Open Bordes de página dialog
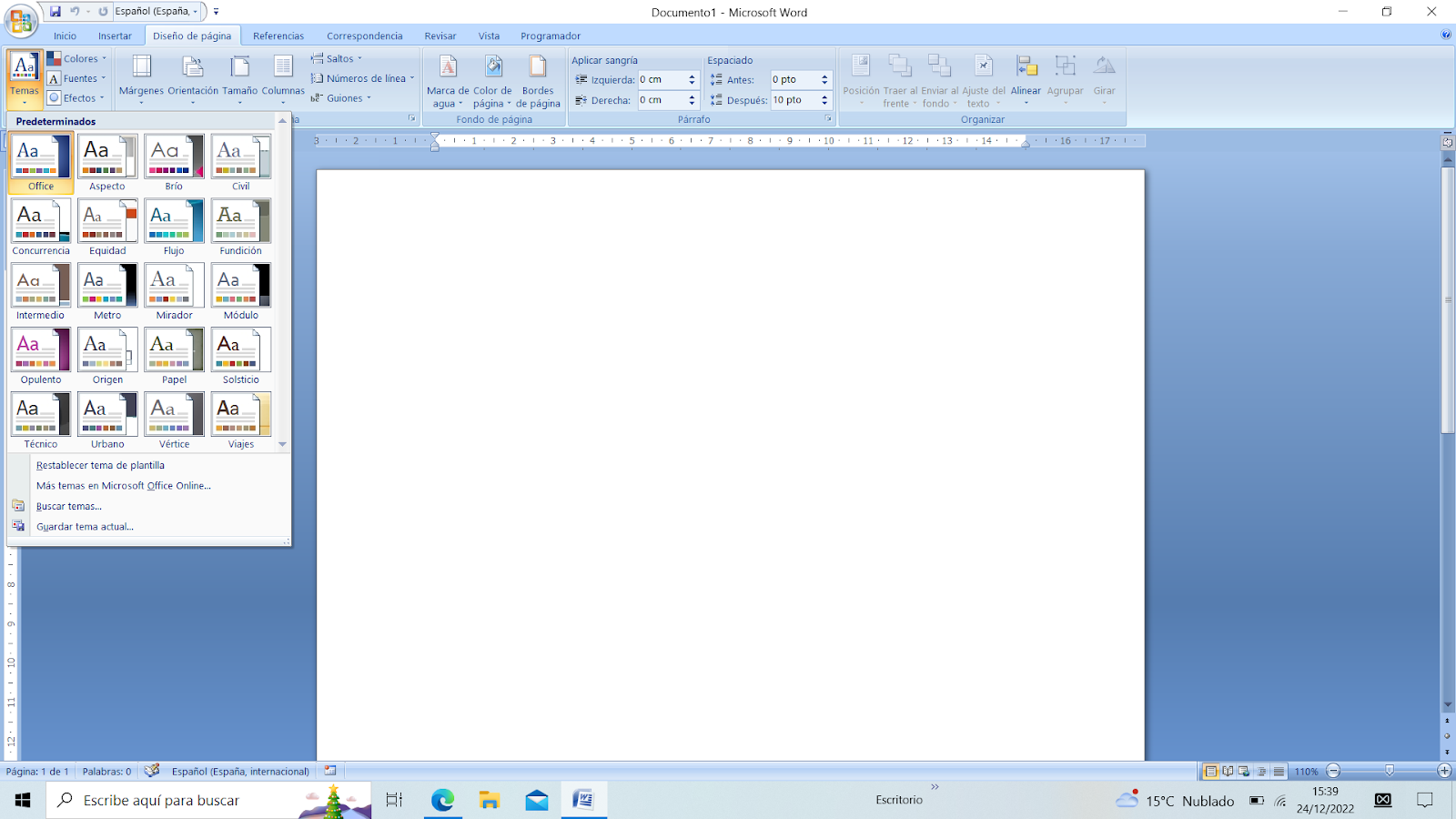Viewport: 1456px width, 819px height. (538, 81)
